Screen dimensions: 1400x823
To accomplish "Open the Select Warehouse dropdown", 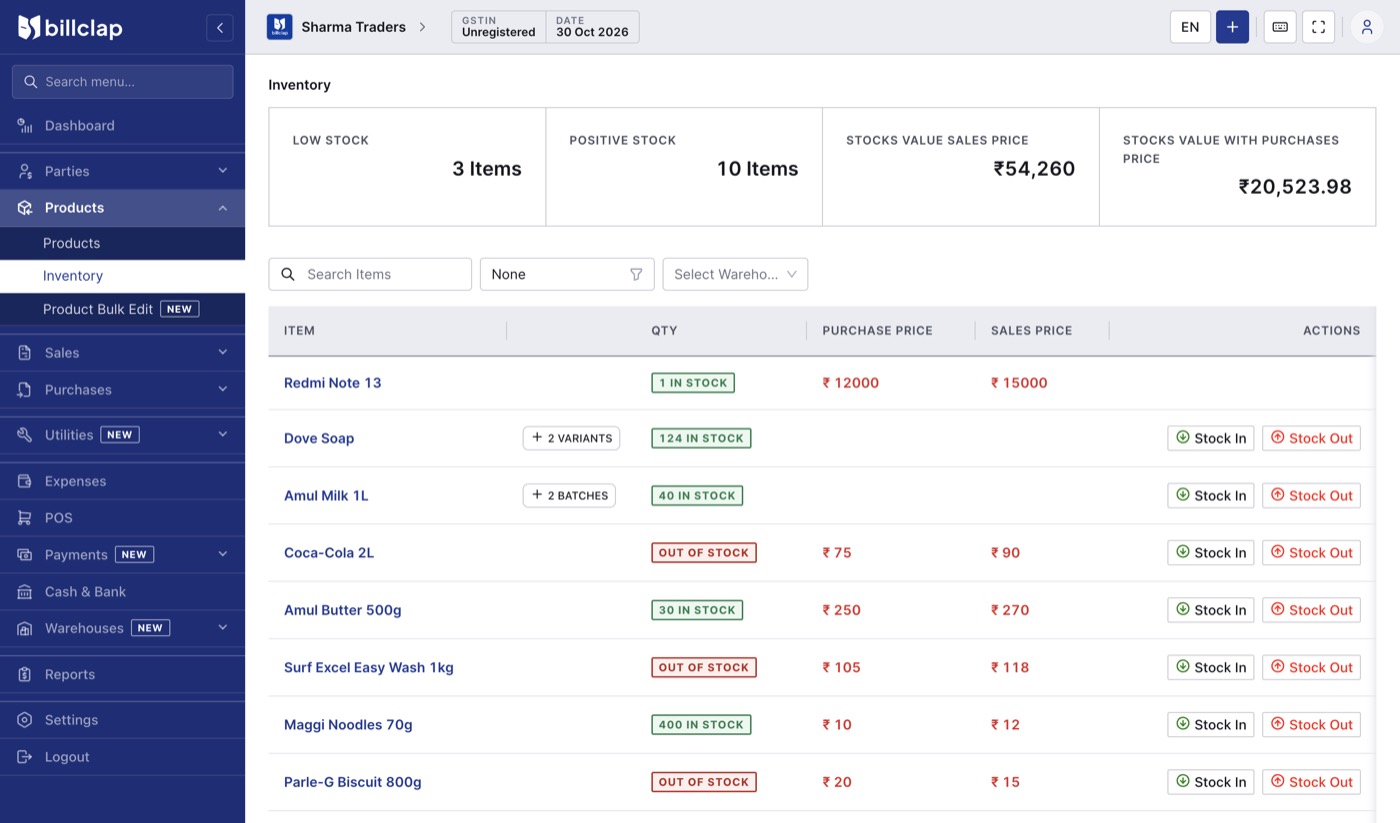I will click(735, 274).
